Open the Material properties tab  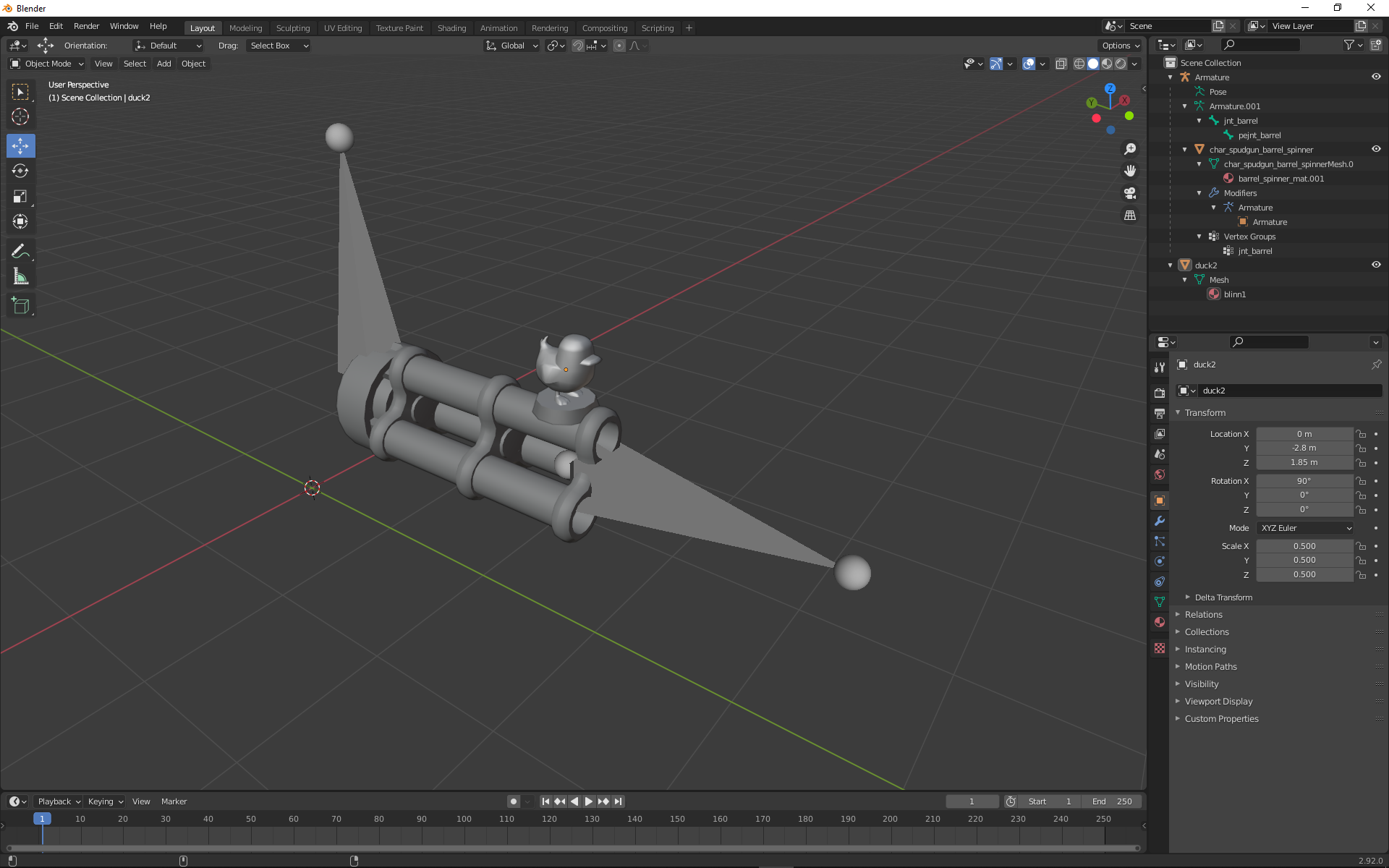(x=1160, y=622)
